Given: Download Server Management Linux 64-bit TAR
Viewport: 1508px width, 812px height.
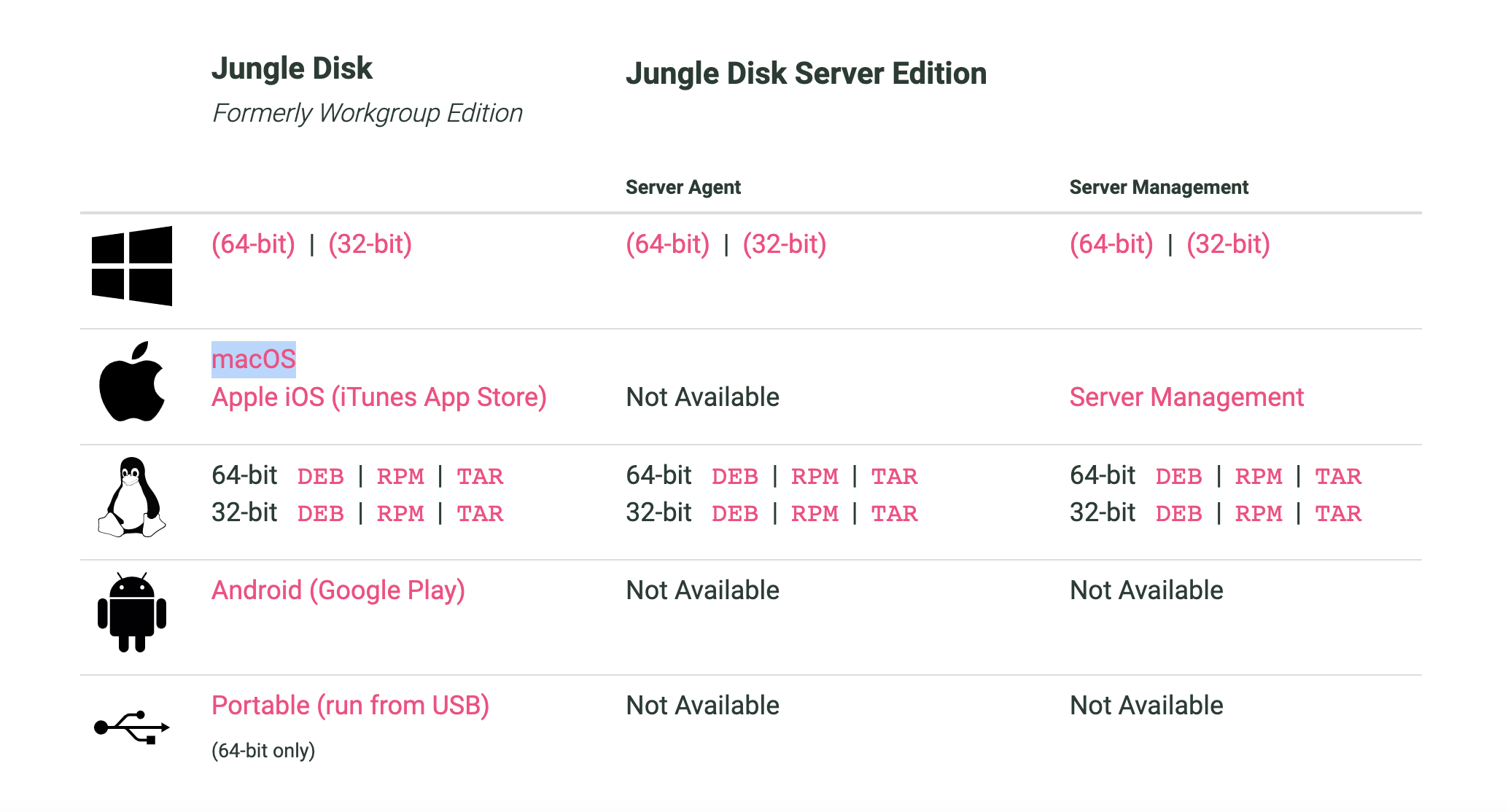Looking at the screenshot, I should pos(1338,477).
